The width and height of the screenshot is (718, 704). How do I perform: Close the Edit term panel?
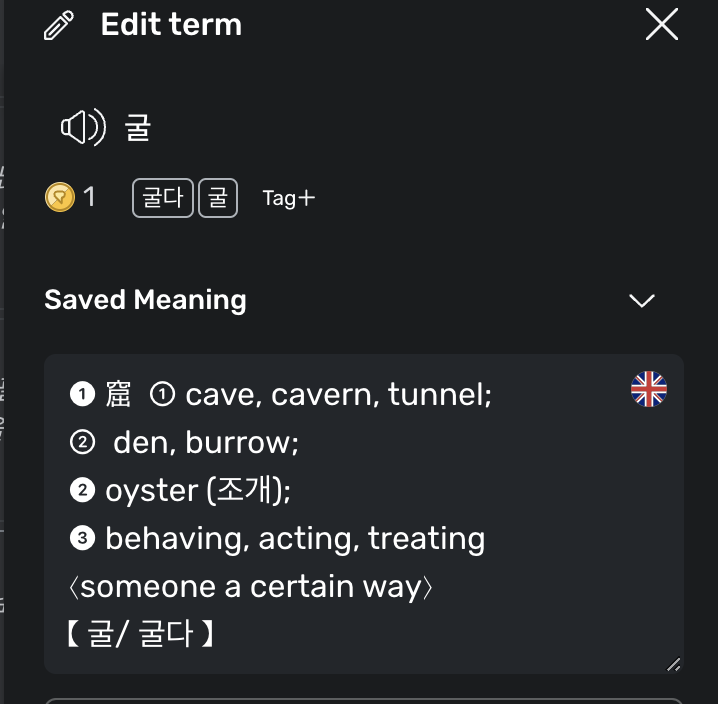(x=662, y=24)
